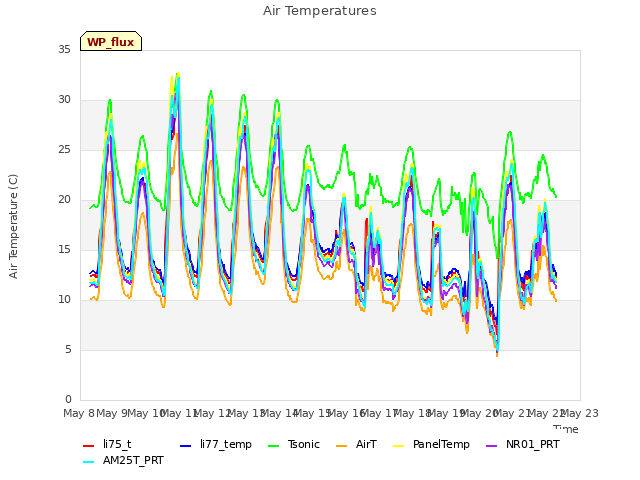This screenshot has height=480, width=640.
Task: Toggle li75_t series in legend
Action: [107, 444]
